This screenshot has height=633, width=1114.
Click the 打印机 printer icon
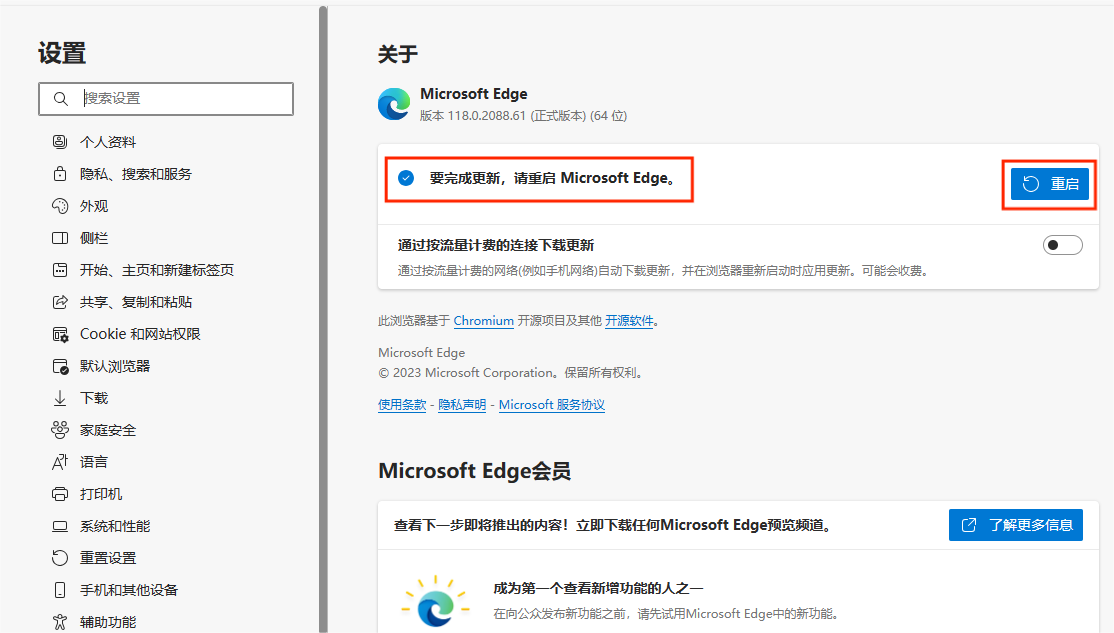click(x=61, y=493)
